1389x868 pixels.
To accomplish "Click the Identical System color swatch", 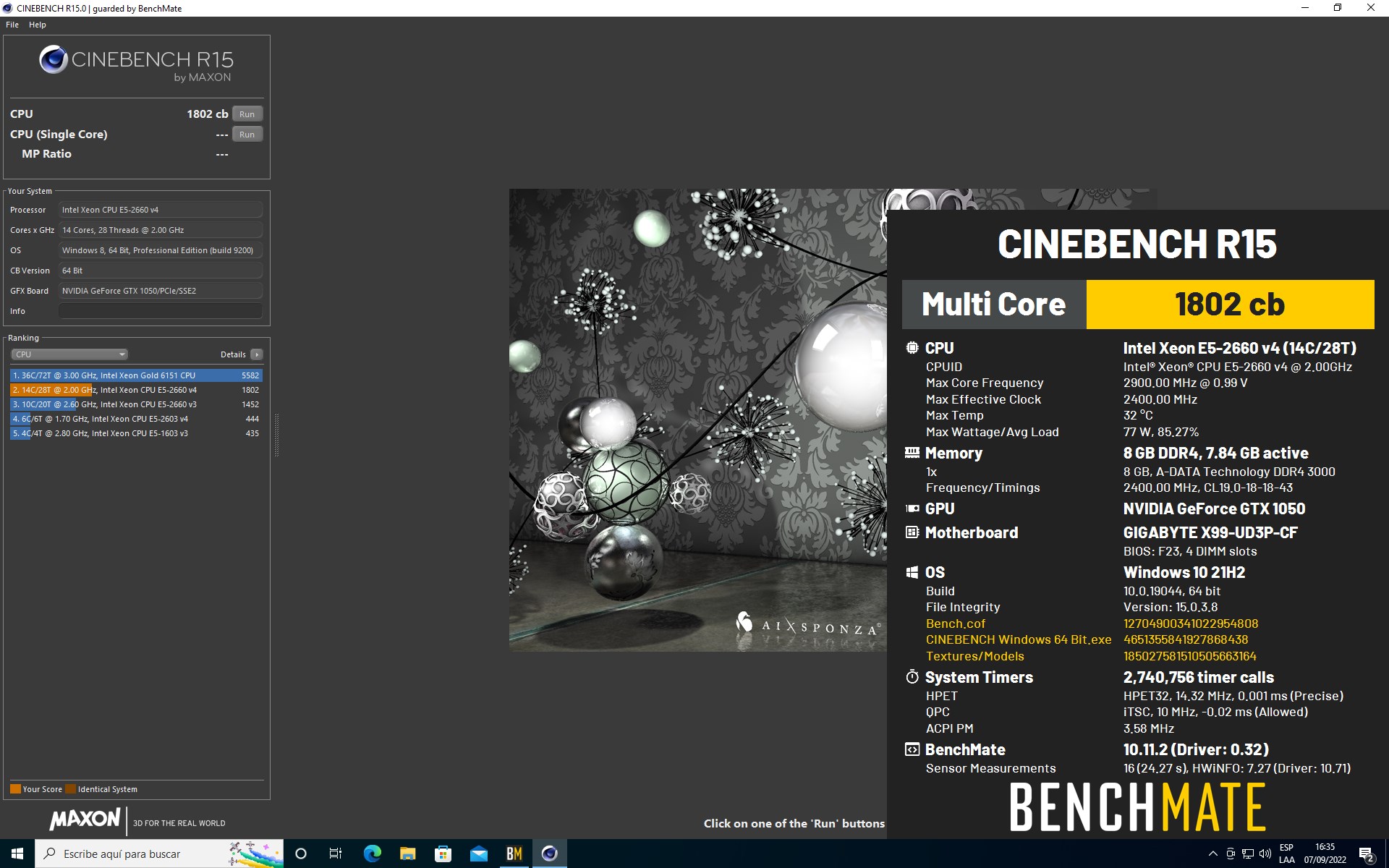I will 70,789.
